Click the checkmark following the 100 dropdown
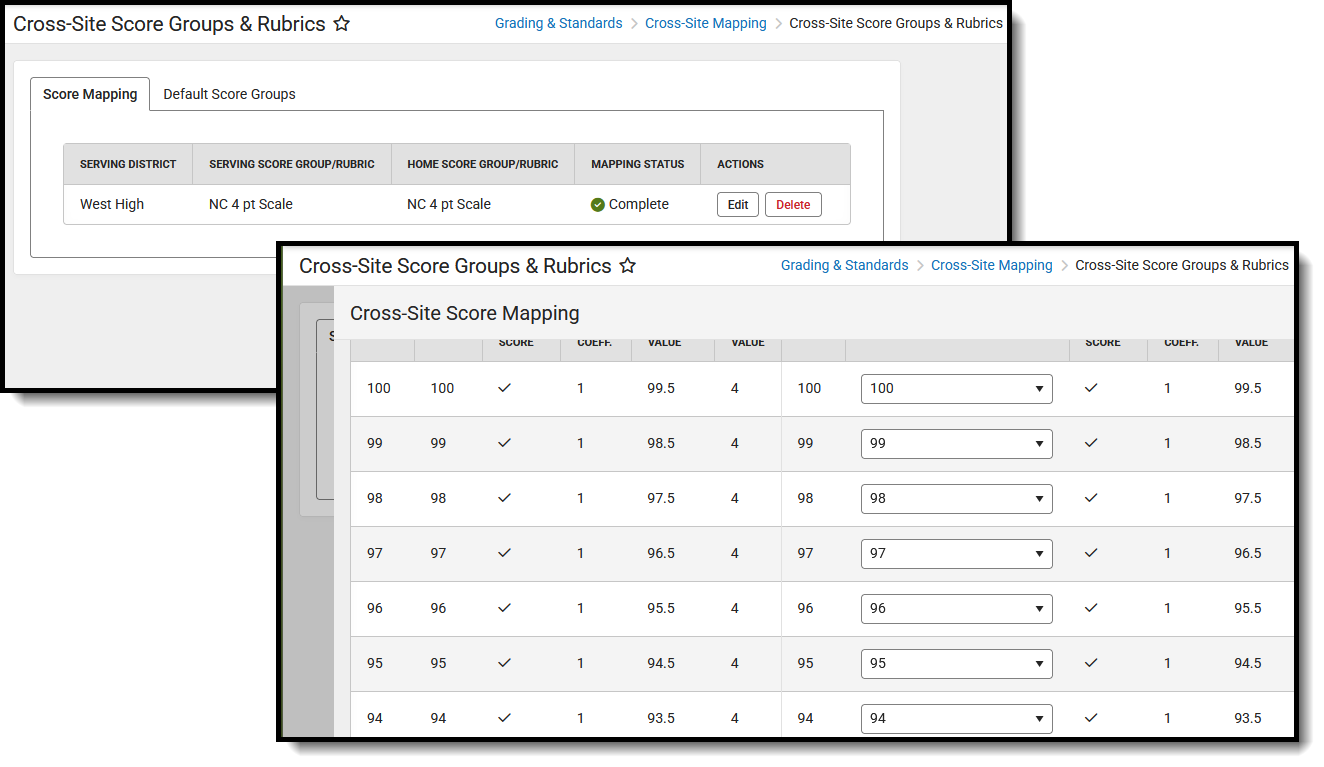 1091,388
